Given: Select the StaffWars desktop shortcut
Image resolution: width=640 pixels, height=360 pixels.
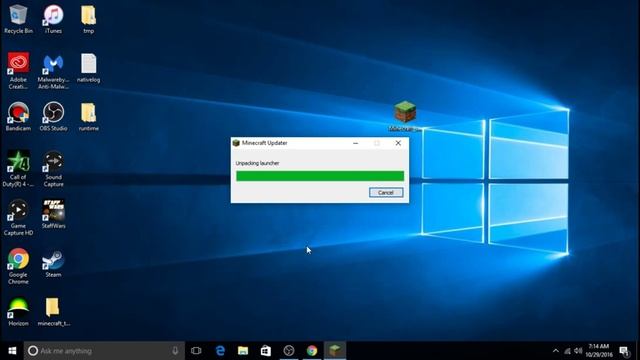Looking at the screenshot, I should [53, 213].
